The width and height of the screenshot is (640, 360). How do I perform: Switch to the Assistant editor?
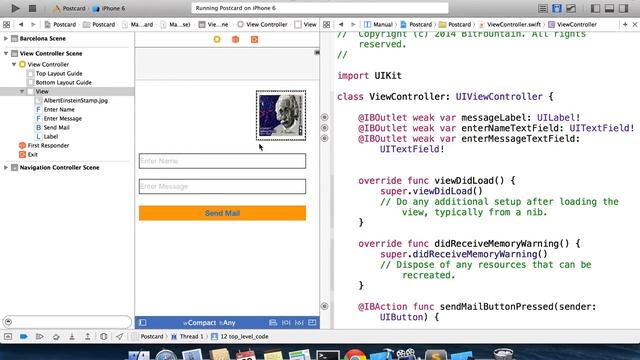pos(557,8)
